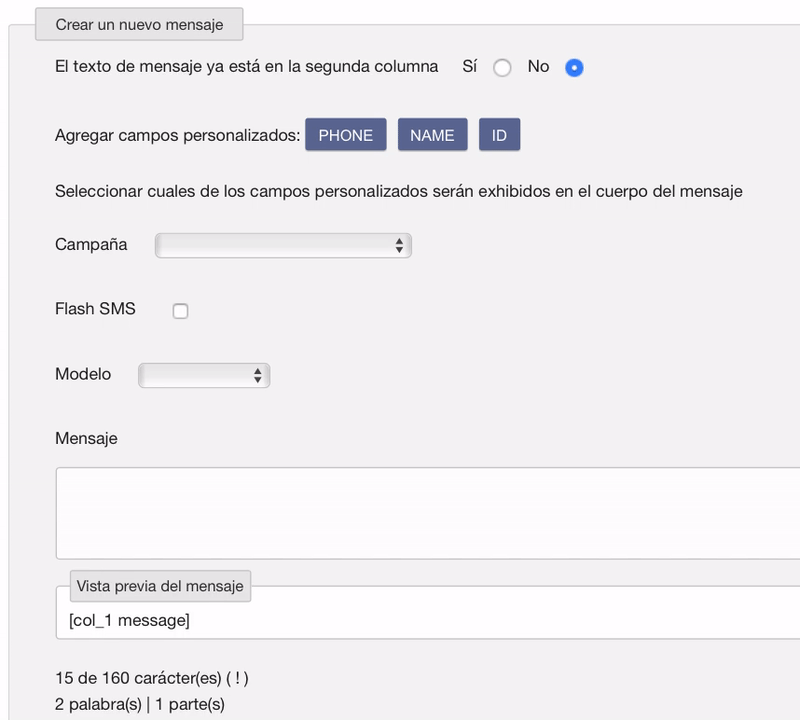
Task: Click the [col_1 message] preview text
Action: 130,620
